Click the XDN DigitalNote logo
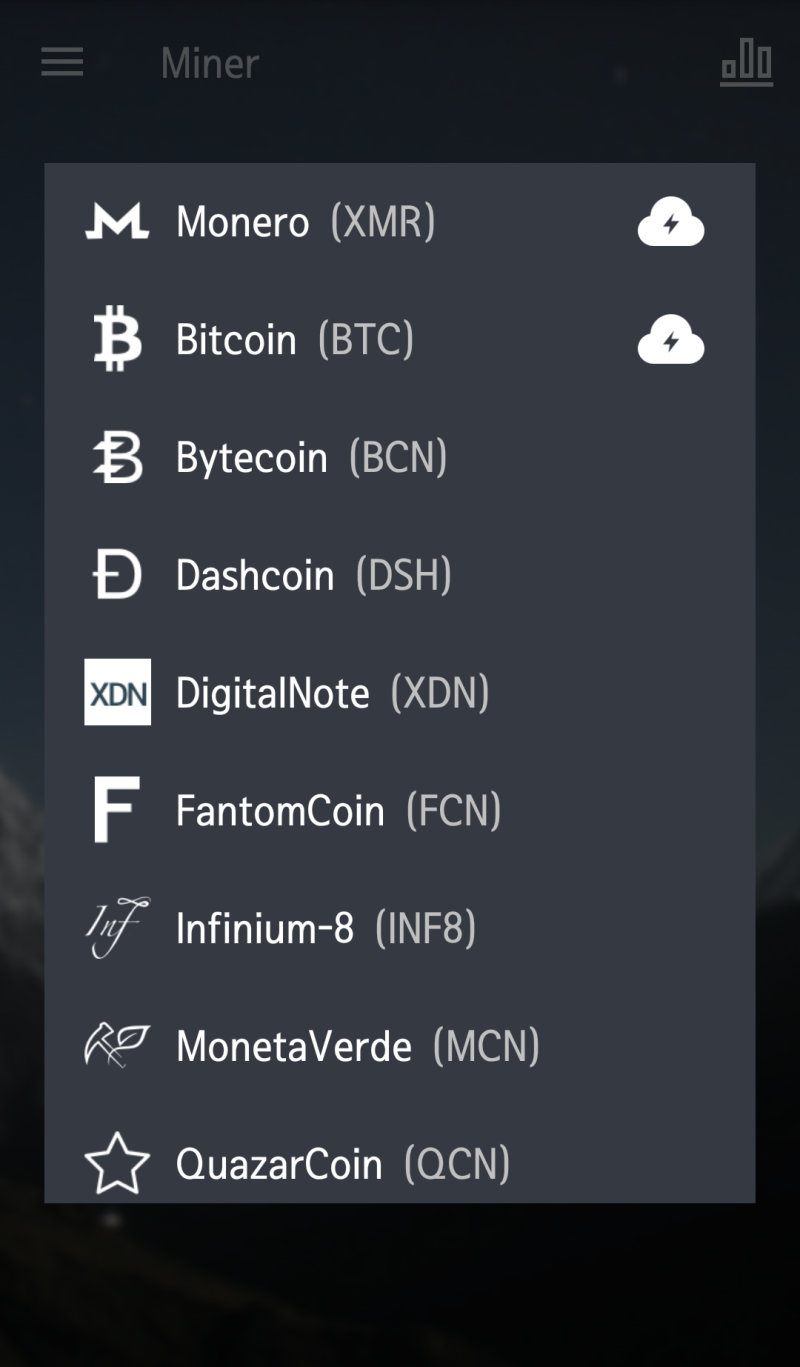This screenshot has height=1367, width=800. tap(117, 692)
